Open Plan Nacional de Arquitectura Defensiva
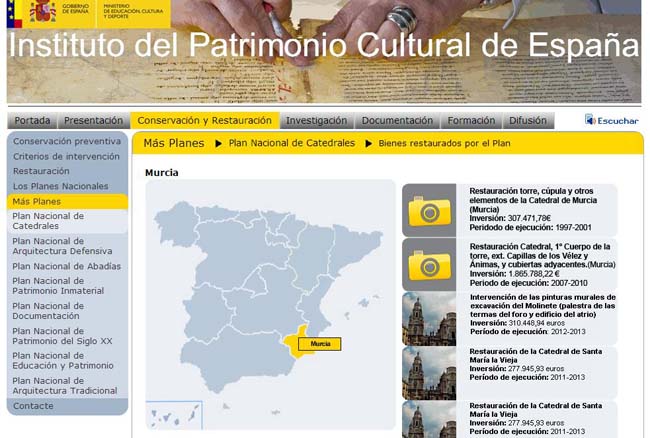 (62, 246)
